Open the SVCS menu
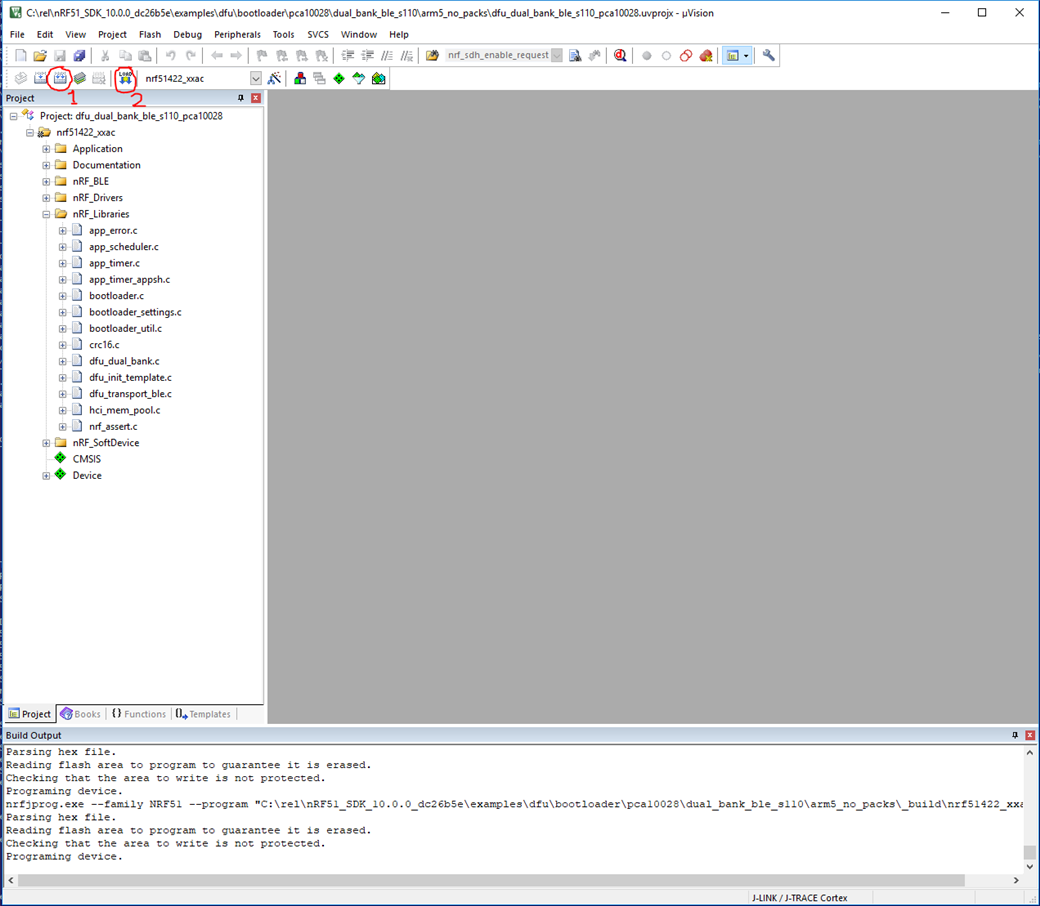The height and width of the screenshot is (906, 1040). tap(318, 34)
